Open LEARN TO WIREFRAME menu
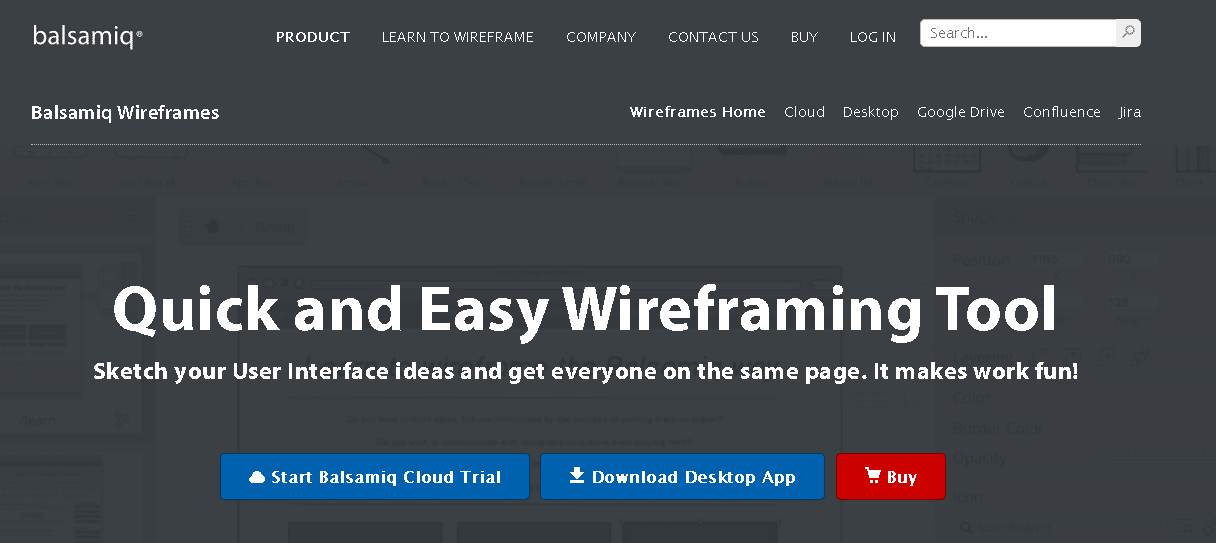Image resolution: width=1216 pixels, height=543 pixels. pyautogui.click(x=458, y=37)
